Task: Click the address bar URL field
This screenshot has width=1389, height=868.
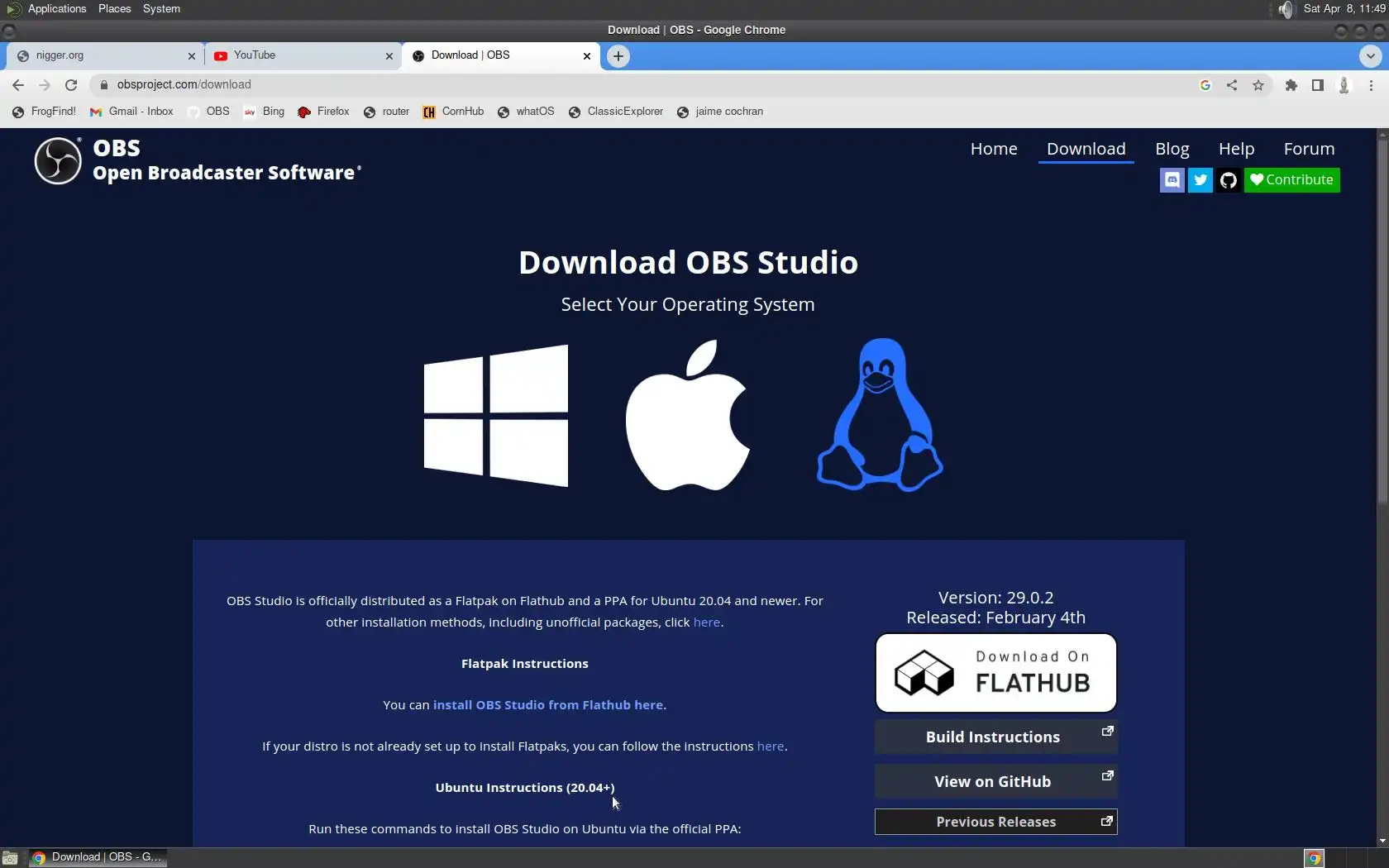Action: click(645, 84)
